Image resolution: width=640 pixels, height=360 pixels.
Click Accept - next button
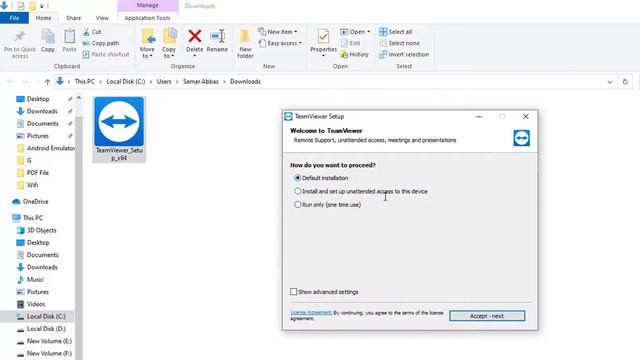click(x=487, y=316)
